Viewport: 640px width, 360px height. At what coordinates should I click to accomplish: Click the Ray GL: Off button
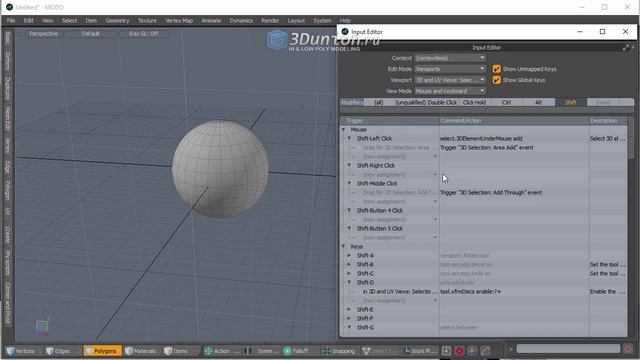tap(143, 34)
